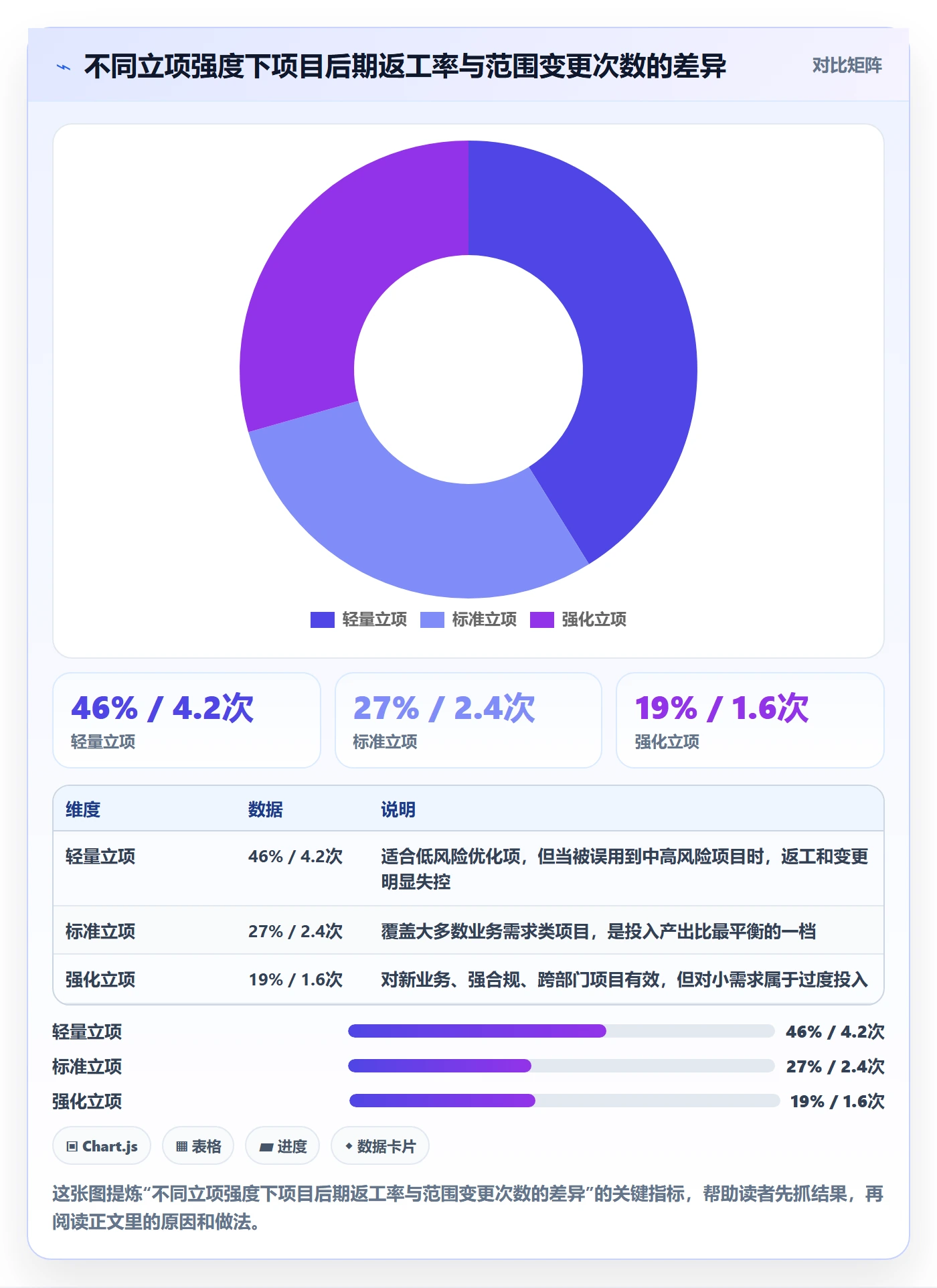Select the 19% / 1.6次 stat card value

(721, 708)
